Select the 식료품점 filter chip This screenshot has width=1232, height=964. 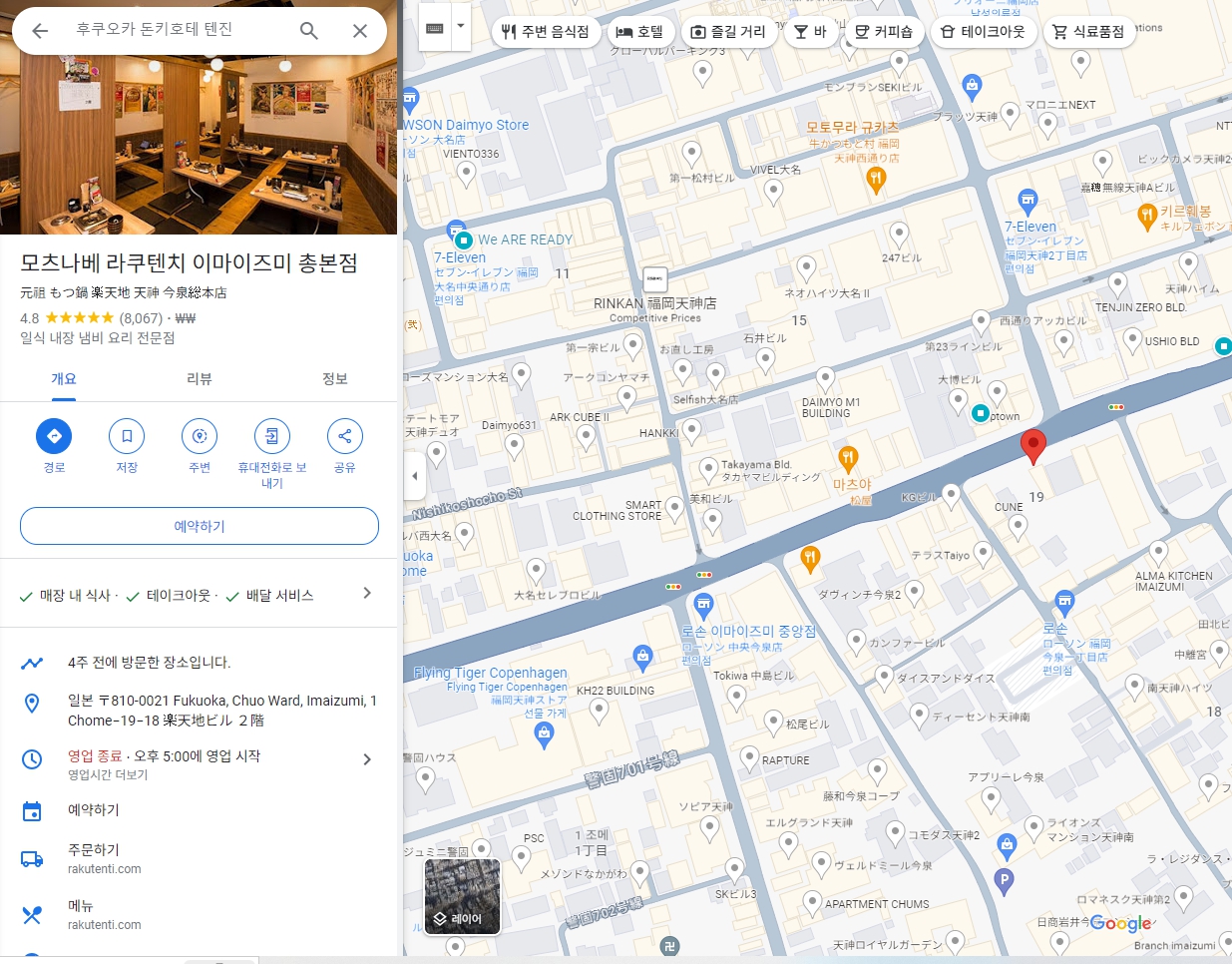point(1088,32)
